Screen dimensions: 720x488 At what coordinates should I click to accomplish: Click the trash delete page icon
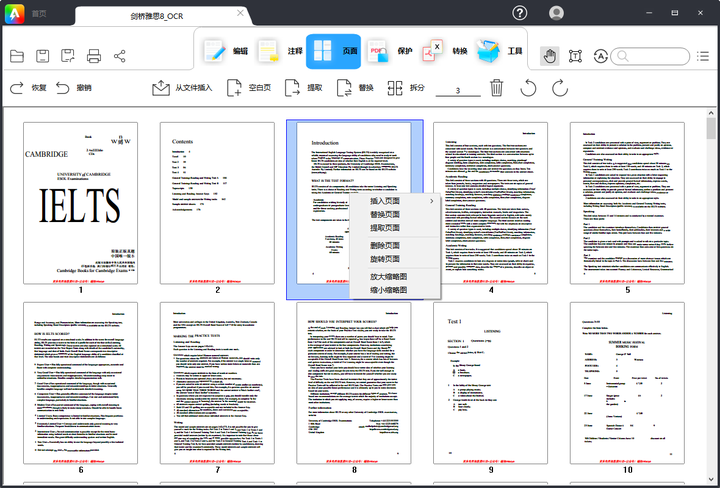[x=496, y=88]
